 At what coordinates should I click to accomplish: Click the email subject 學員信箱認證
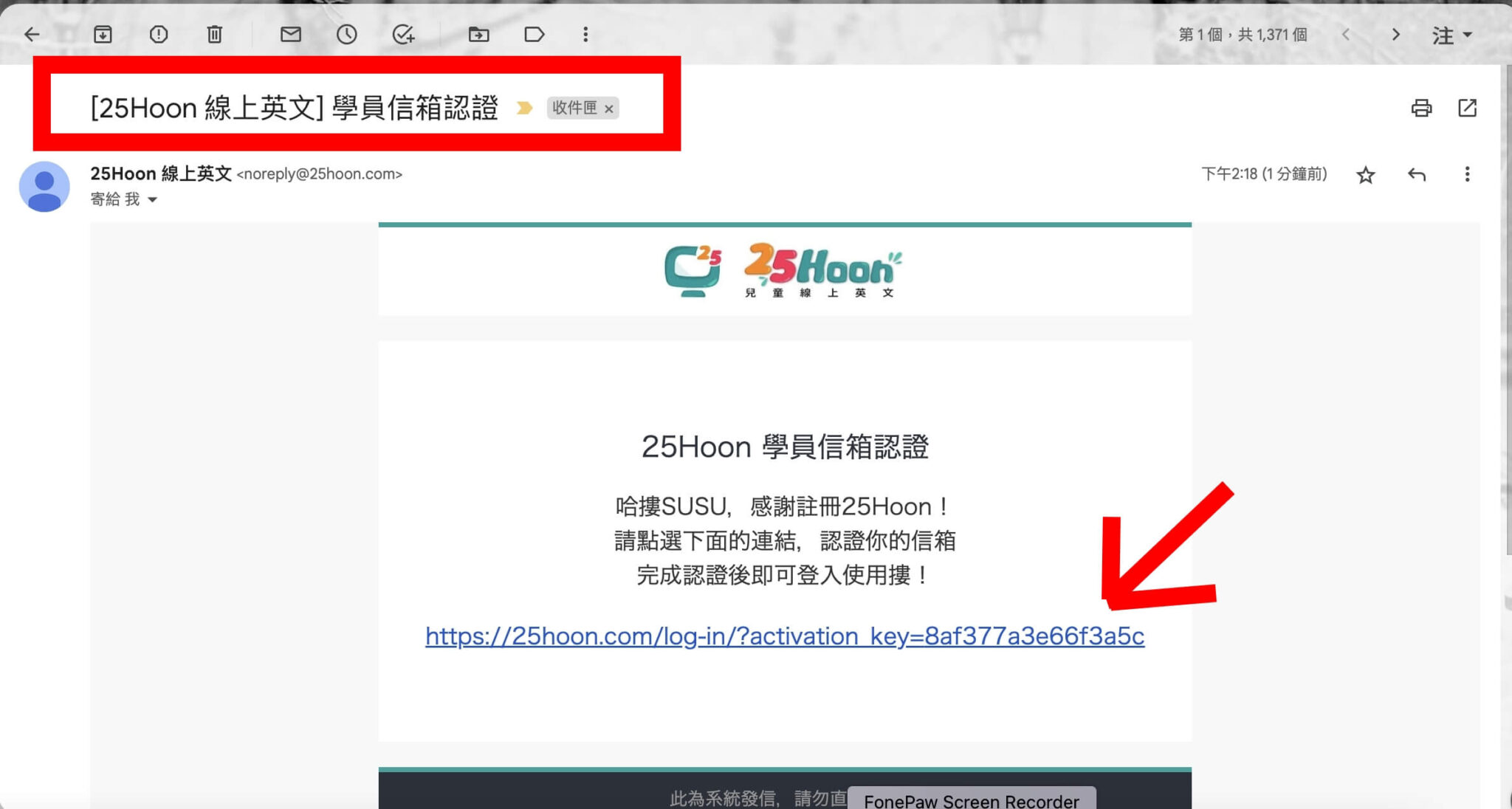point(294,109)
